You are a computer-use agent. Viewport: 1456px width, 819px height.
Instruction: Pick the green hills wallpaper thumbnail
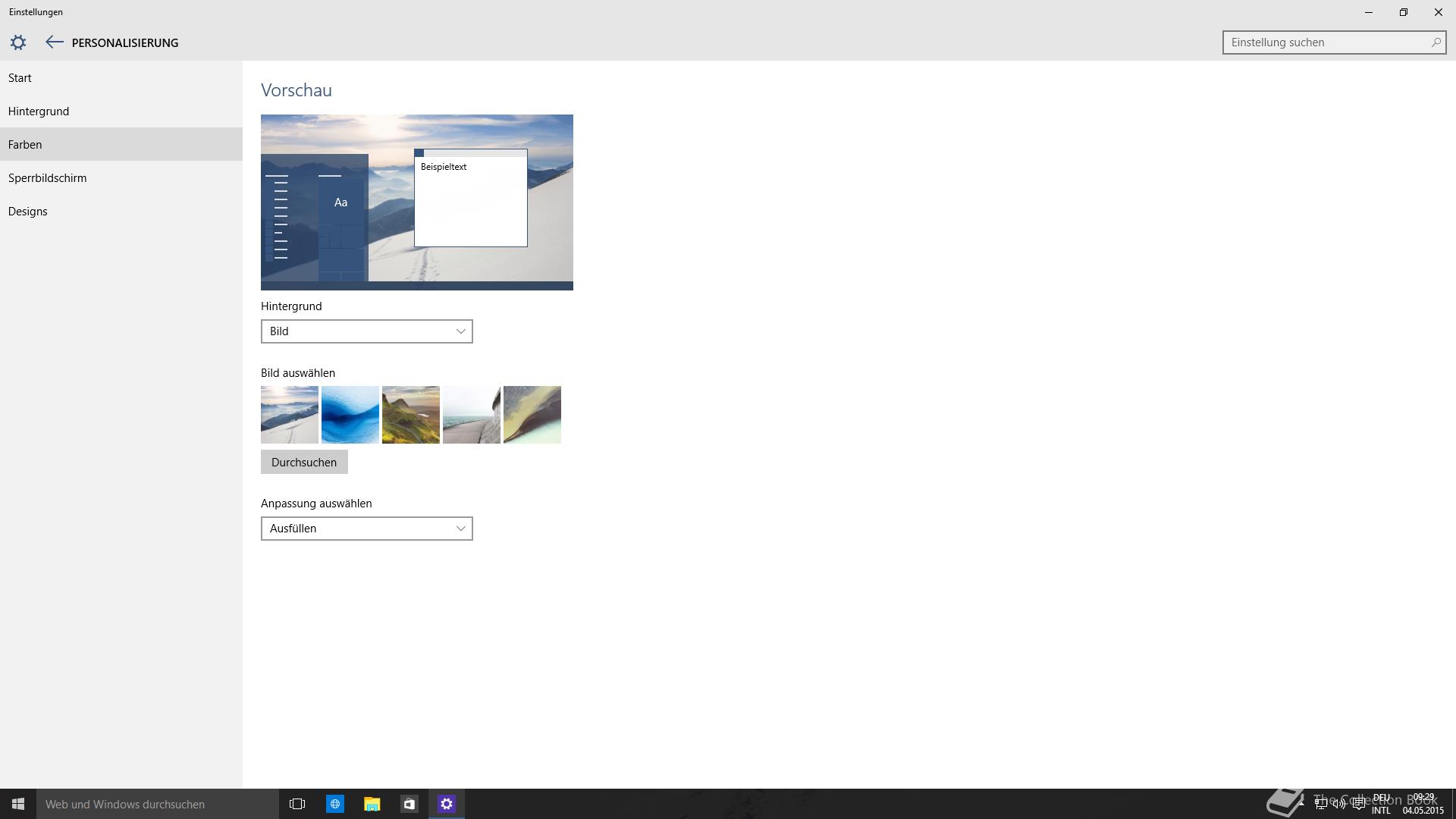tap(411, 415)
